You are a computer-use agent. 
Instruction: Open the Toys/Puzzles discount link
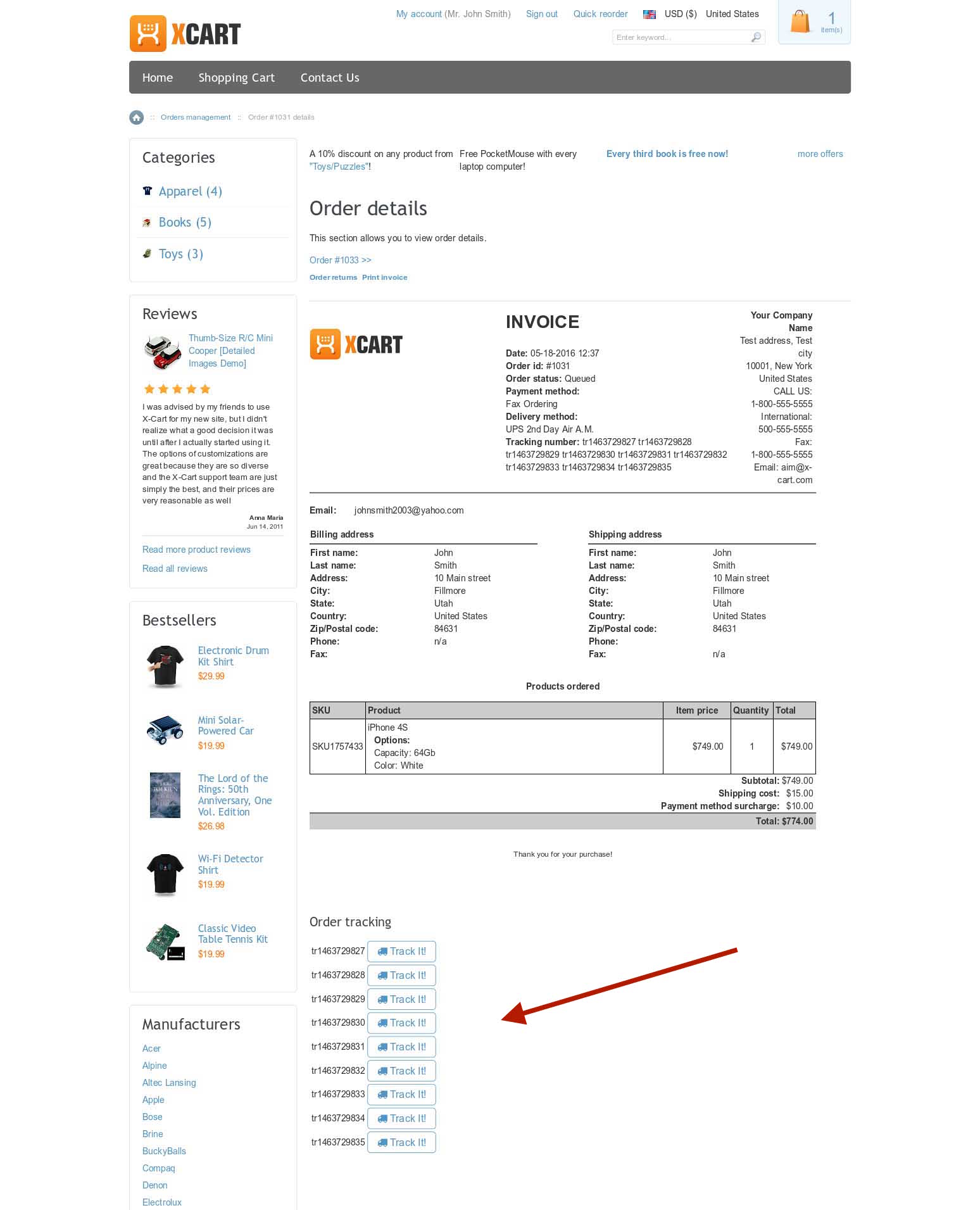339,167
